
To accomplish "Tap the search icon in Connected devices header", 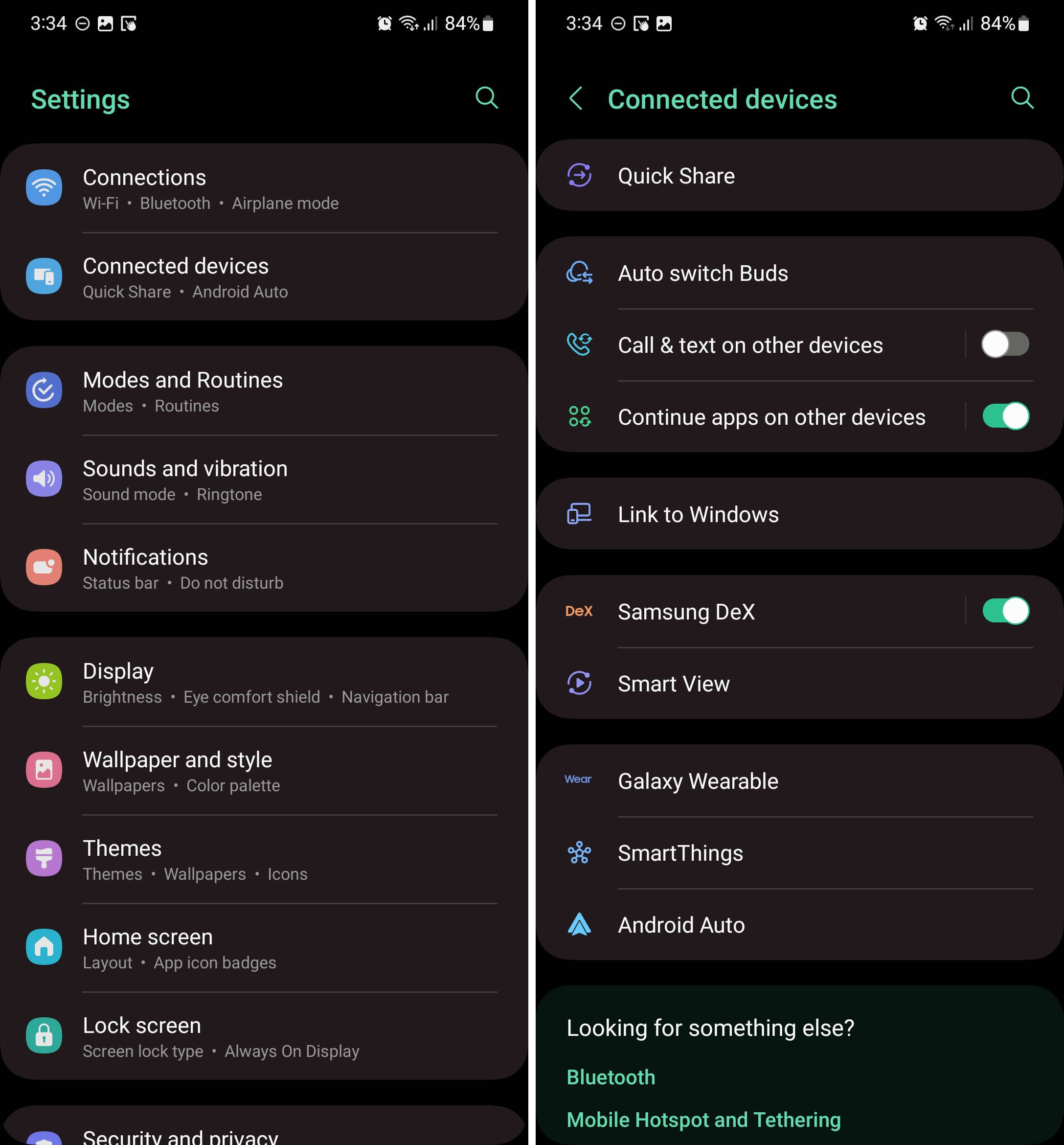I will pyautogui.click(x=1022, y=98).
